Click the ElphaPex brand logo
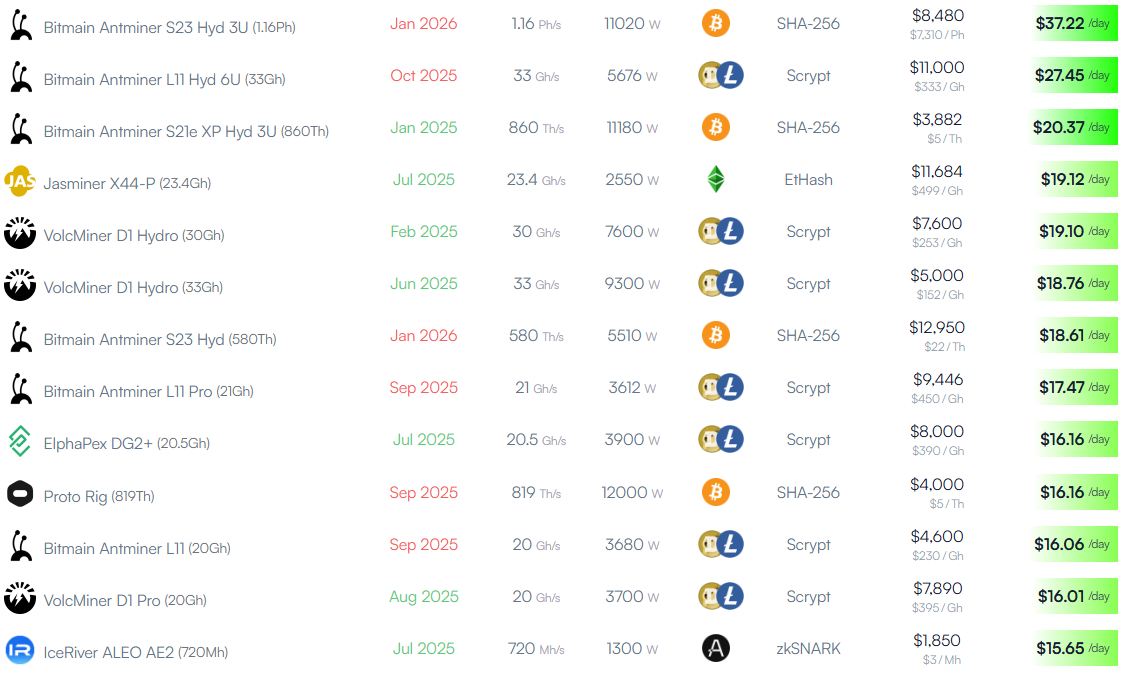The height and width of the screenshot is (682, 1142). [20, 442]
